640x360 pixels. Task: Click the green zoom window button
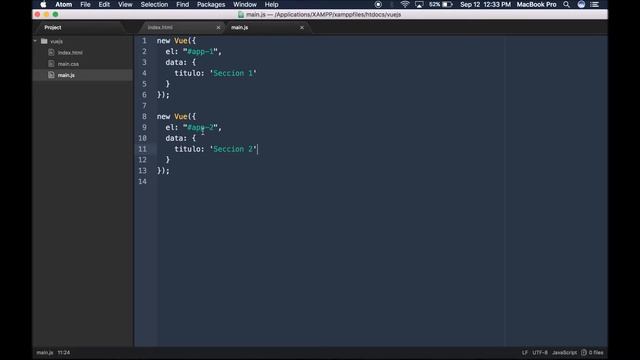click(x=56, y=15)
